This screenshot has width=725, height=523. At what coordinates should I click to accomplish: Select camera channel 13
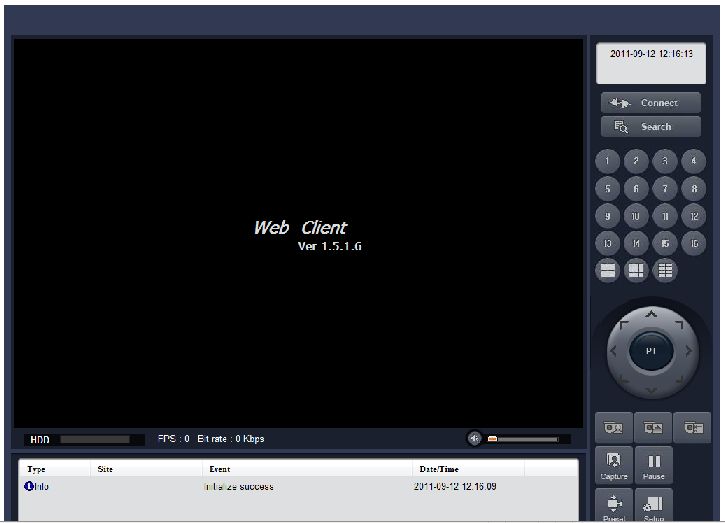pyautogui.click(x=607, y=244)
